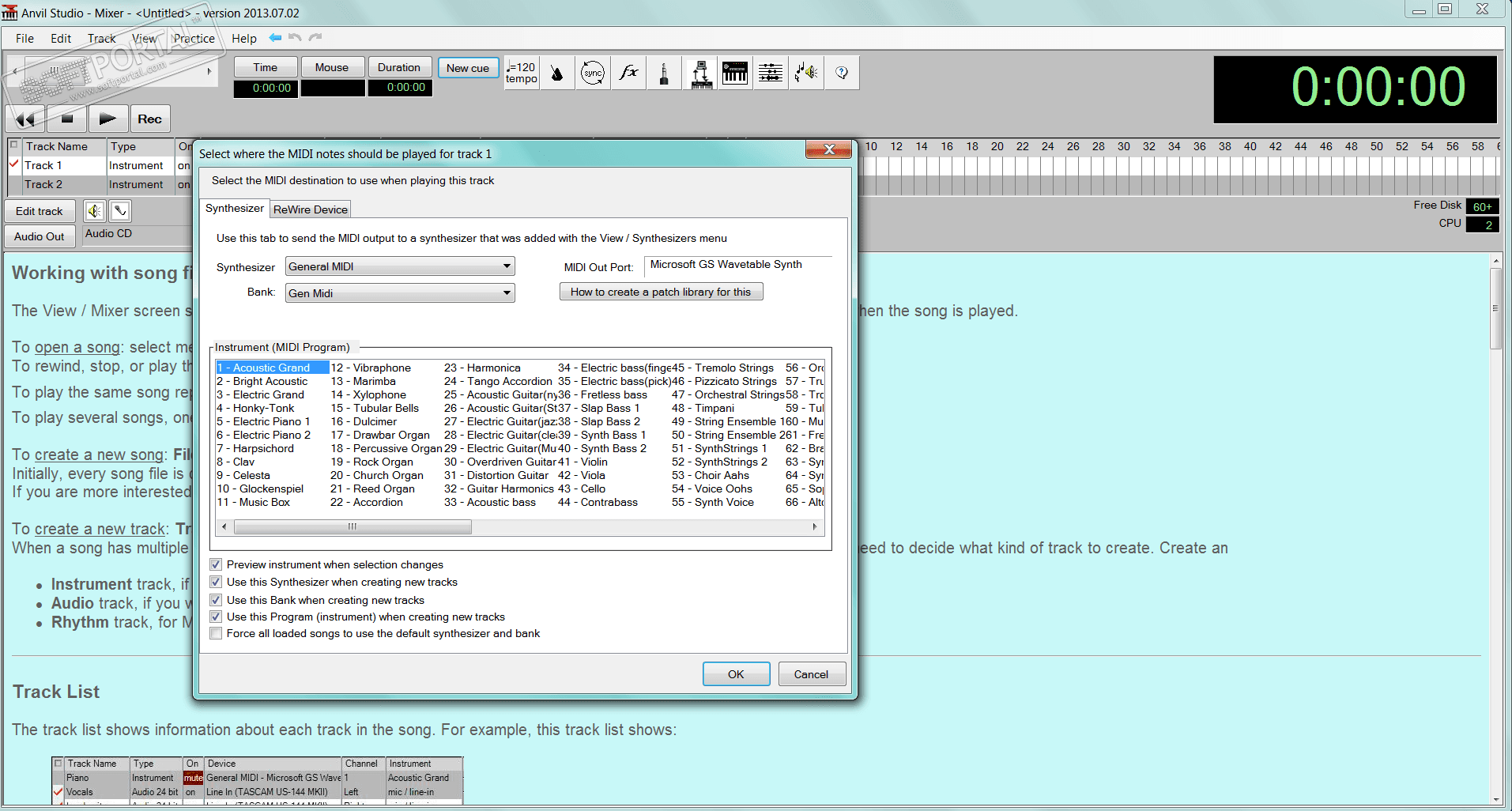Click the Edit track button
Viewport: 1512px width, 811px height.
tap(40, 211)
